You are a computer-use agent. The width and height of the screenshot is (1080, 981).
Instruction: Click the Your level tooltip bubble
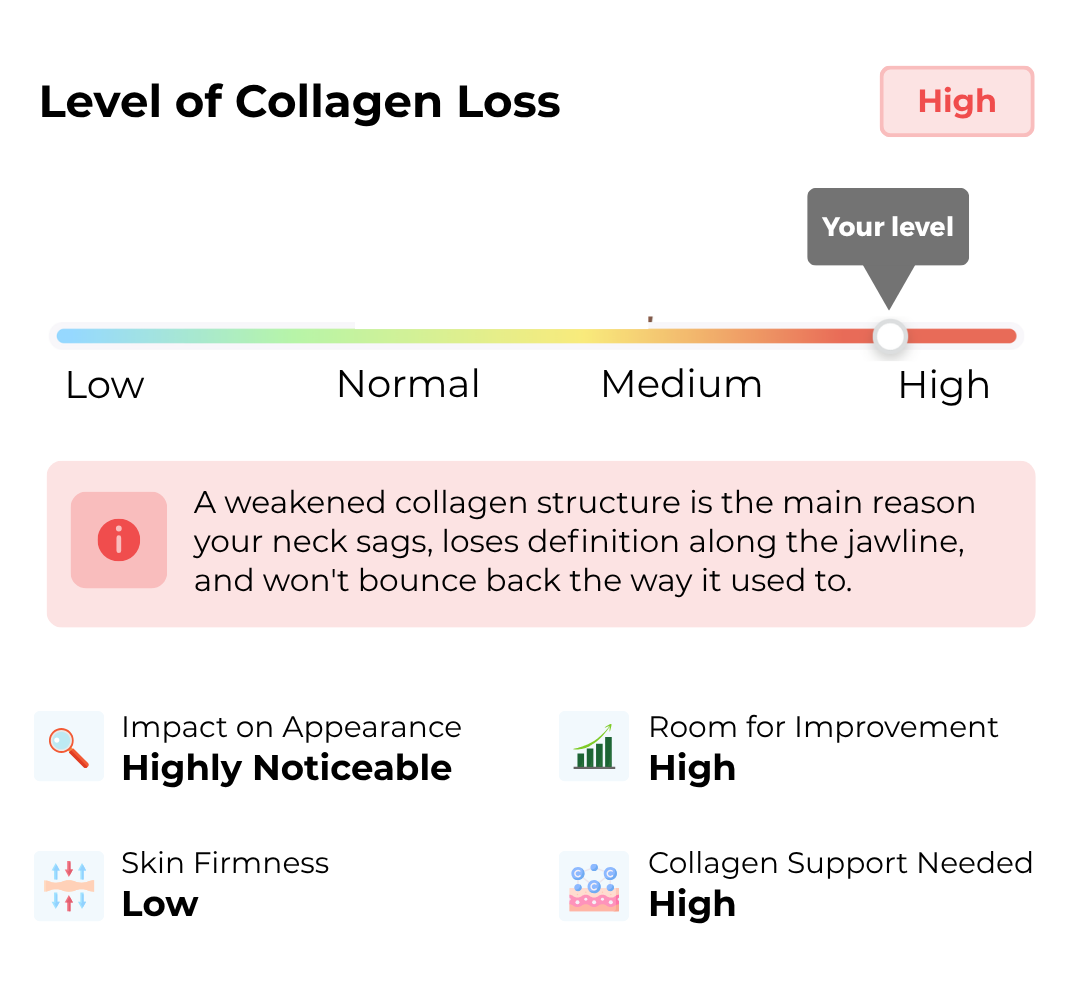[x=888, y=227]
